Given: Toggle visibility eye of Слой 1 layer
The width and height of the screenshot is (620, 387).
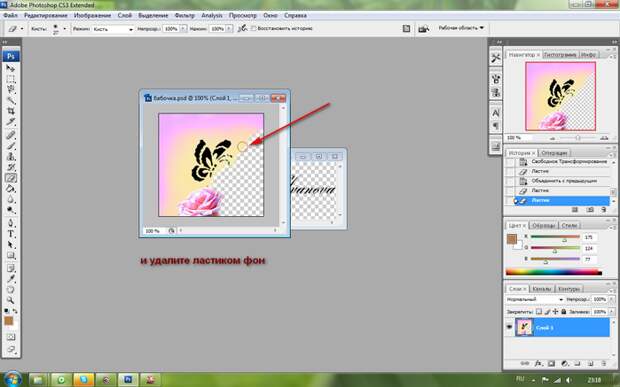Looking at the screenshot, I should coord(509,327).
